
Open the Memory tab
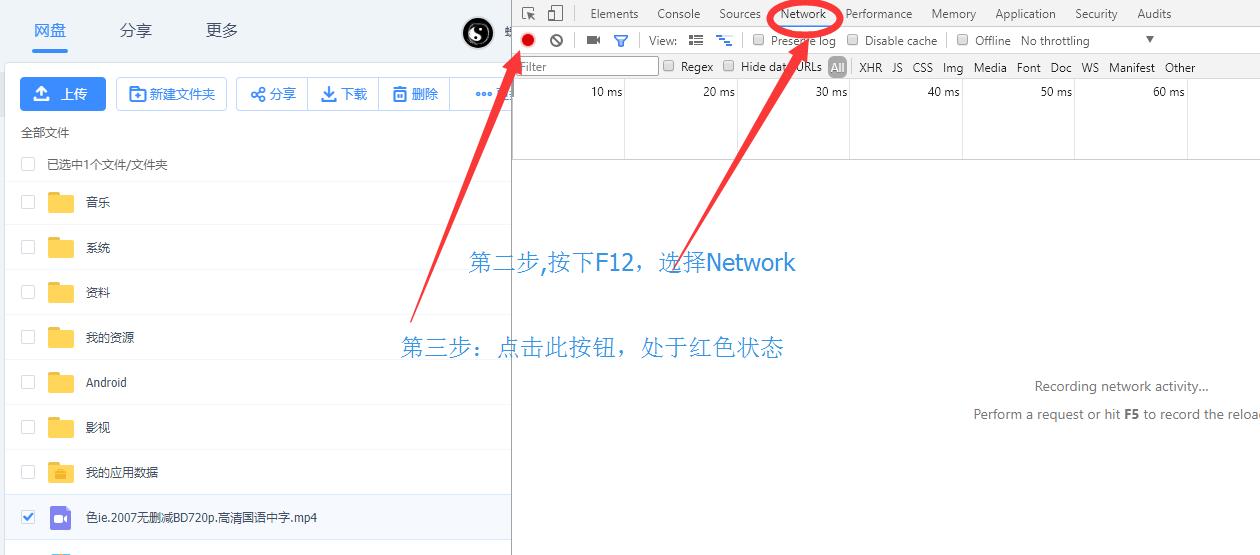[954, 14]
